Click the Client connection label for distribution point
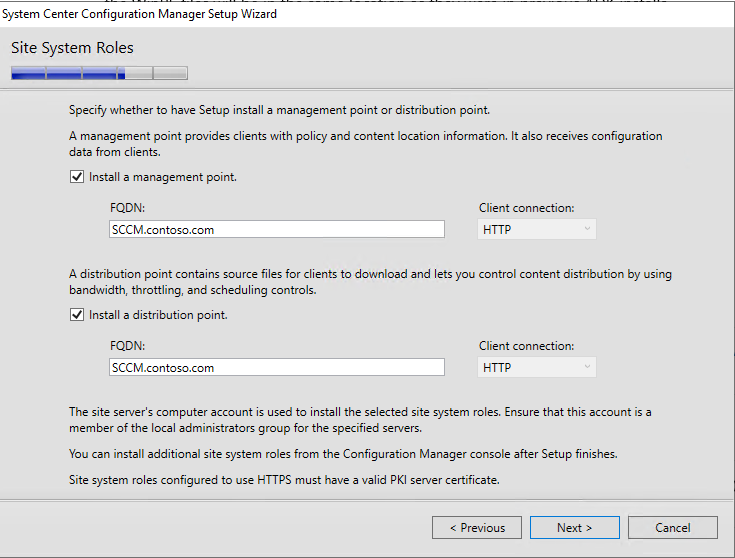The height and width of the screenshot is (558, 735). (526, 346)
